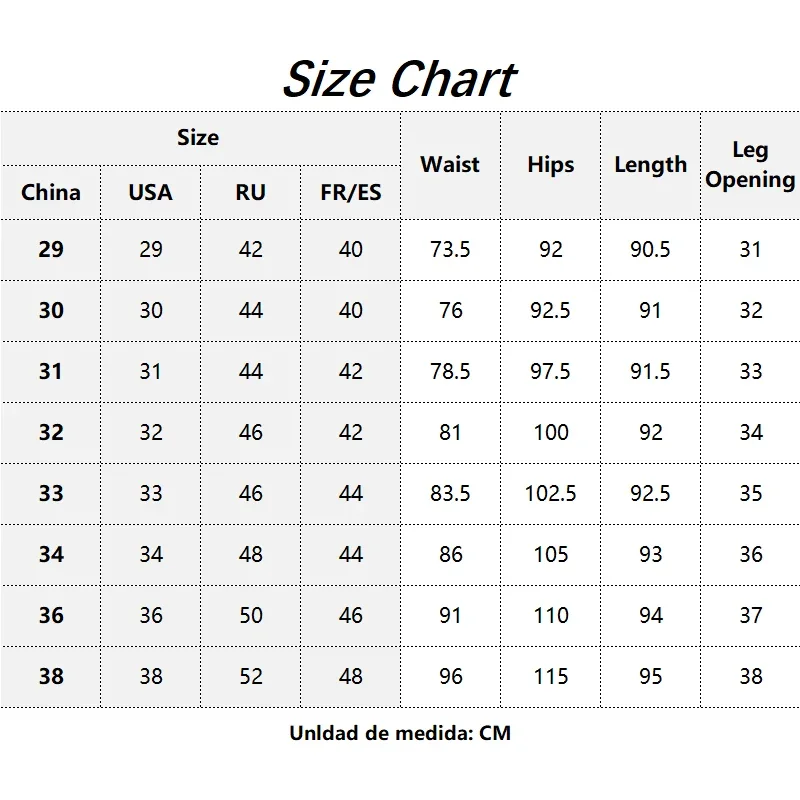Click the bold China size 29 cell

51,249
